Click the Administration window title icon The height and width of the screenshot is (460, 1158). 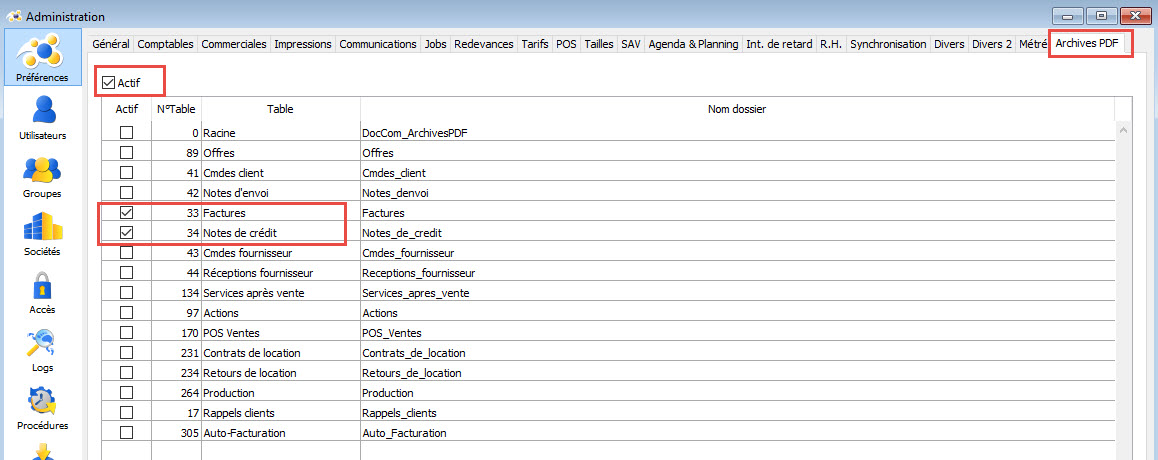tap(13, 17)
